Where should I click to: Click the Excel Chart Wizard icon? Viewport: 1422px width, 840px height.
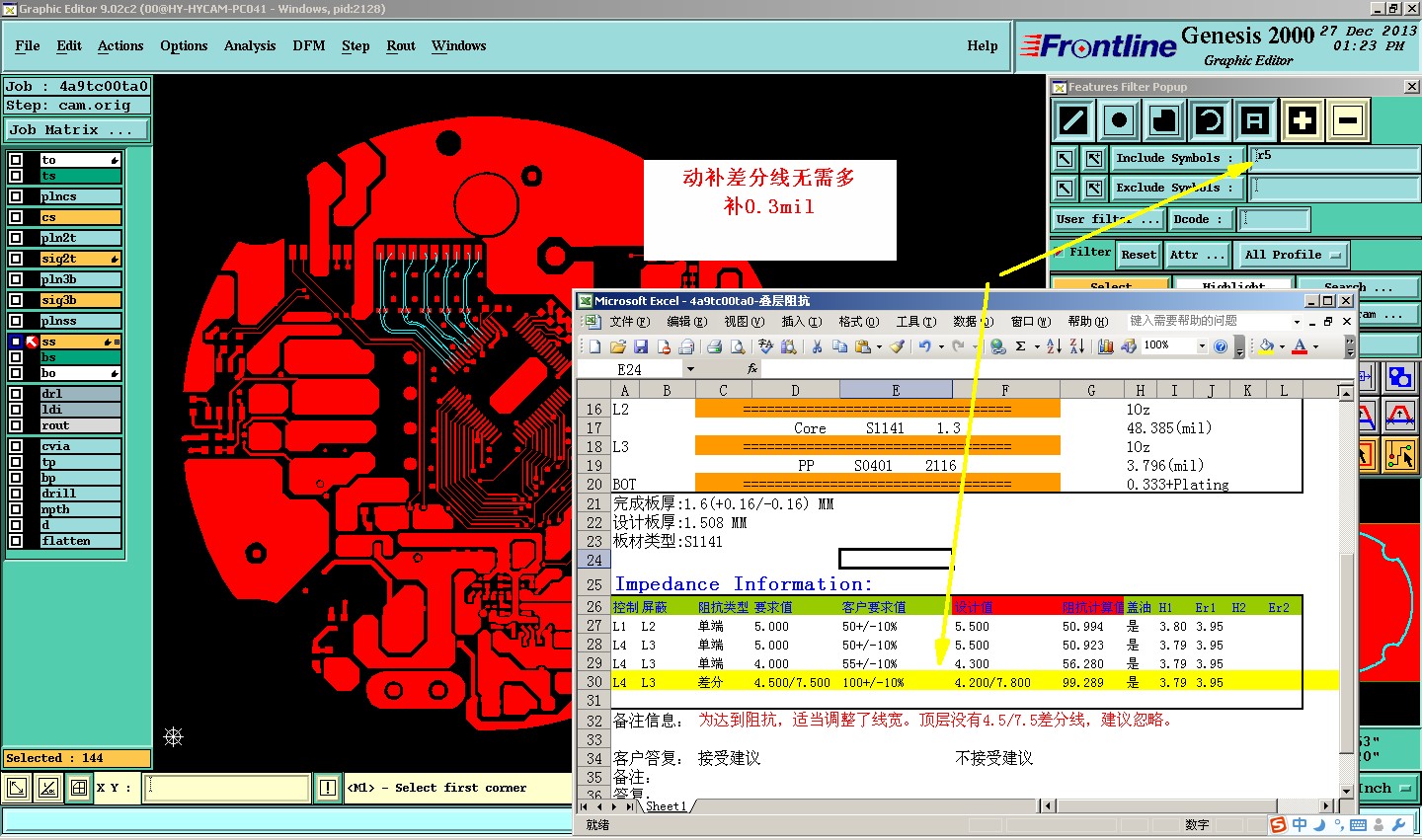pos(1105,346)
